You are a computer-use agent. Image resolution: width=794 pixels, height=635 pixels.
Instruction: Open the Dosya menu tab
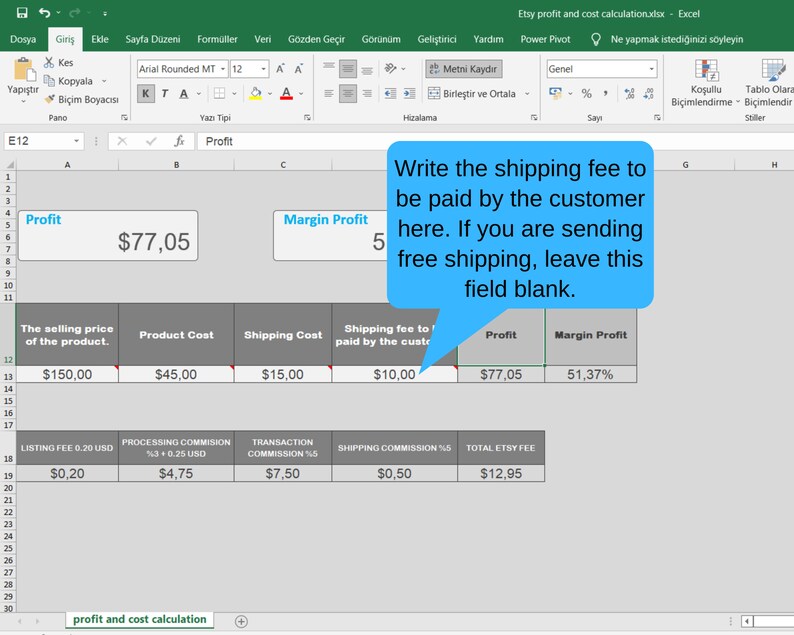23,39
